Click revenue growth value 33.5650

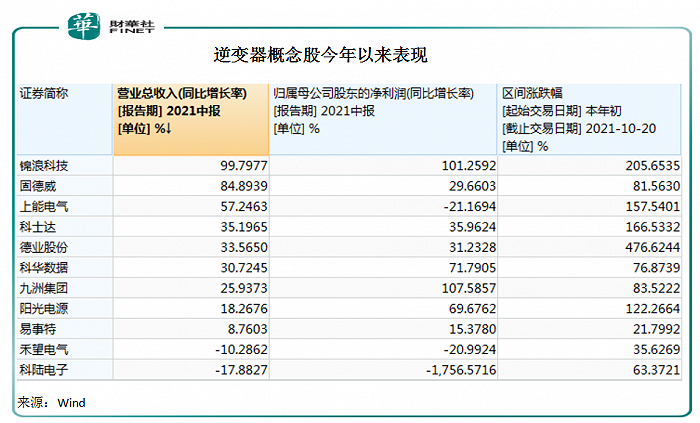pyautogui.click(x=244, y=247)
